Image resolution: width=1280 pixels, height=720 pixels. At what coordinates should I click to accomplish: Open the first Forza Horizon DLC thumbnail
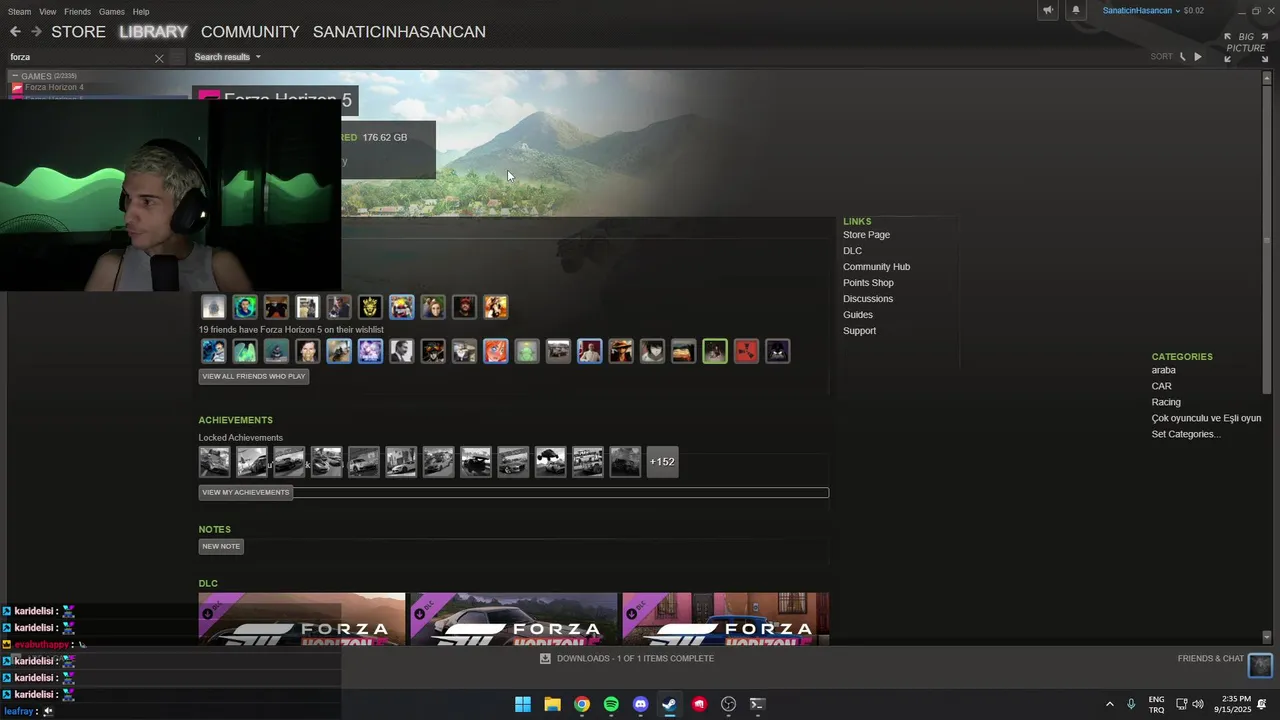(x=302, y=619)
